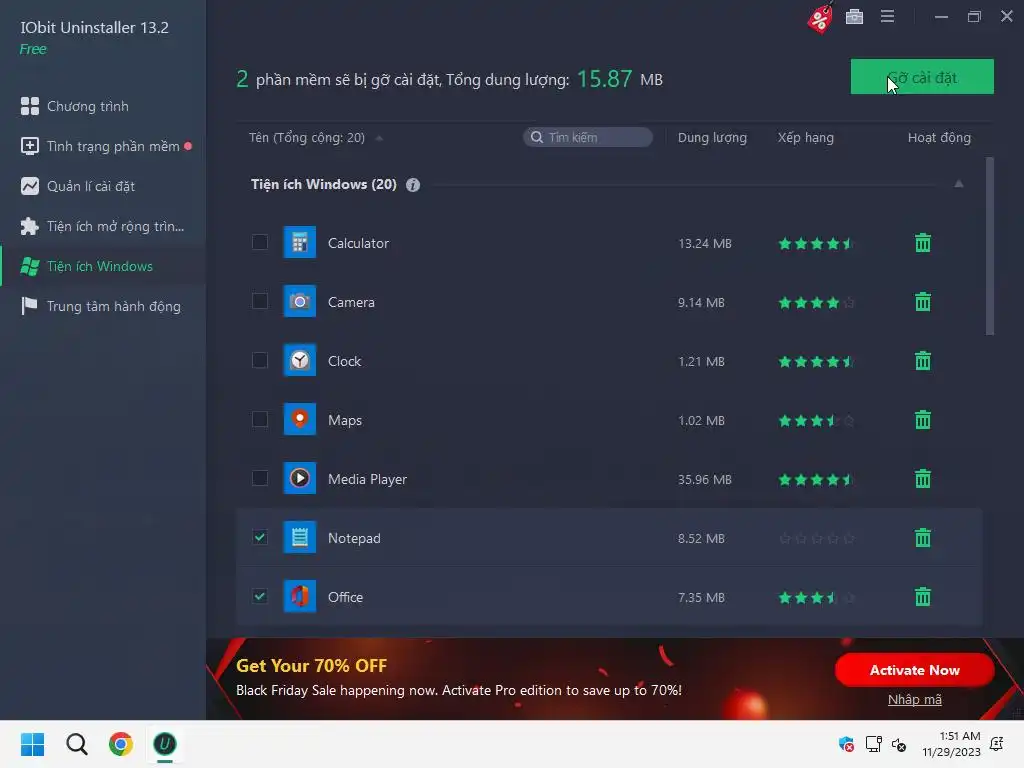Check the Calculator checkbox
Screen dimensions: 1024x768
[260, 242]
